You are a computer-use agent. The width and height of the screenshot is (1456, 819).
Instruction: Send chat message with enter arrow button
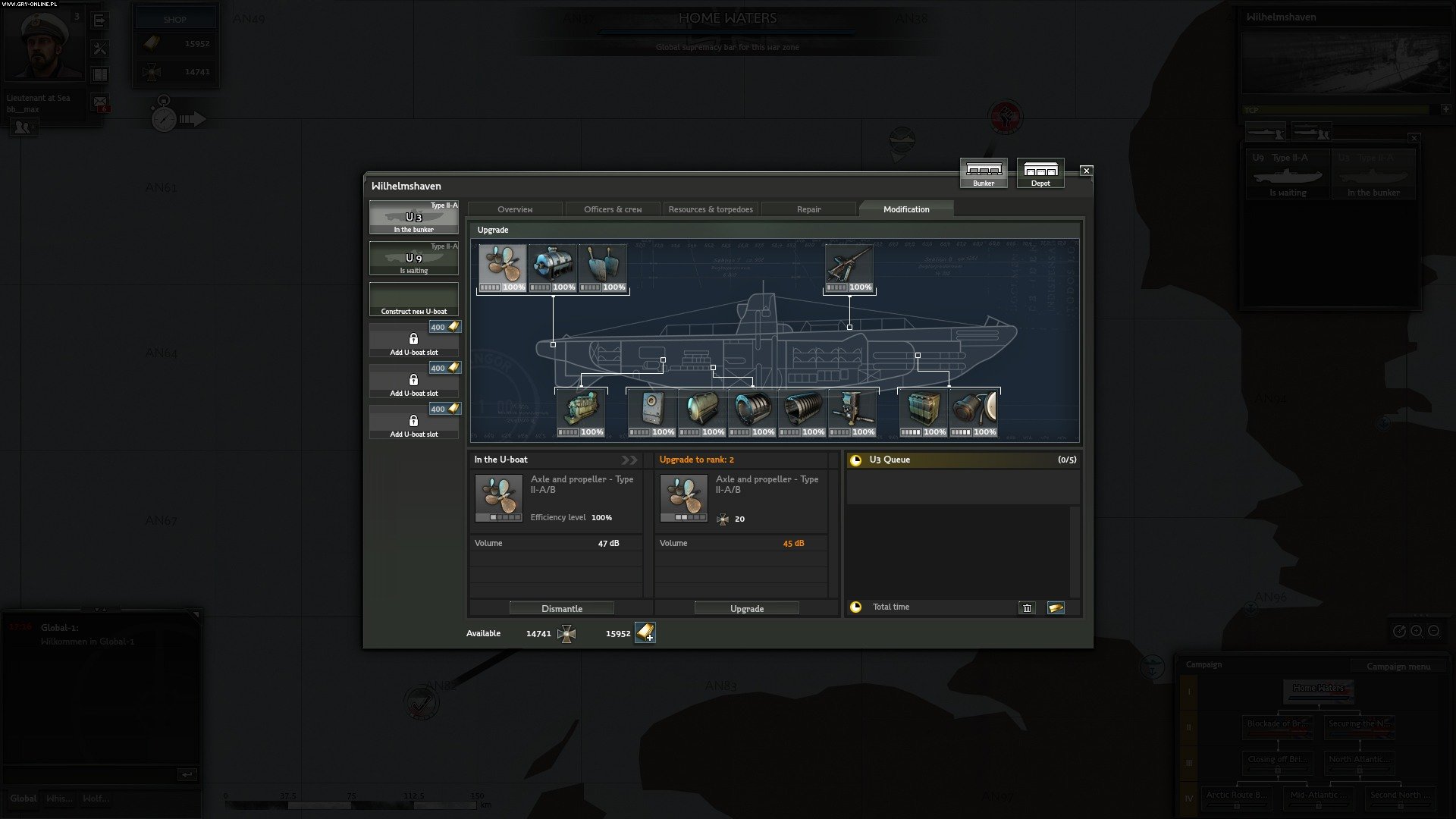tap(187, 774)
